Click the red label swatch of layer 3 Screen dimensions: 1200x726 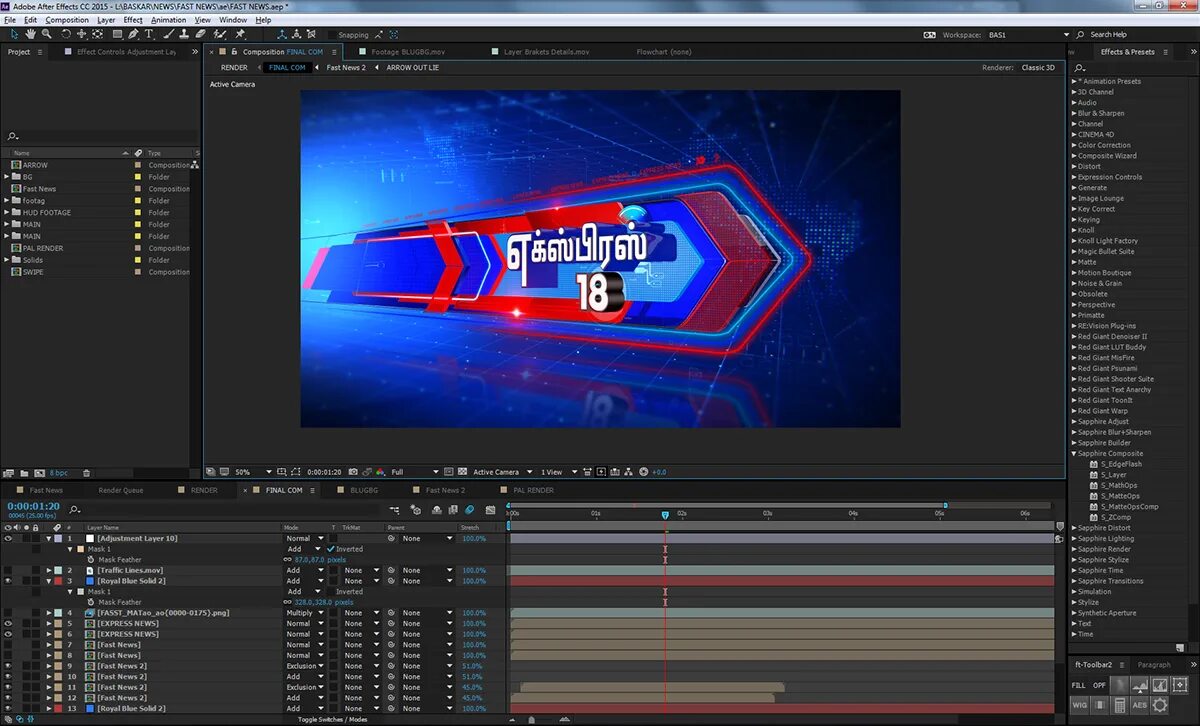(x=58, y=581)
